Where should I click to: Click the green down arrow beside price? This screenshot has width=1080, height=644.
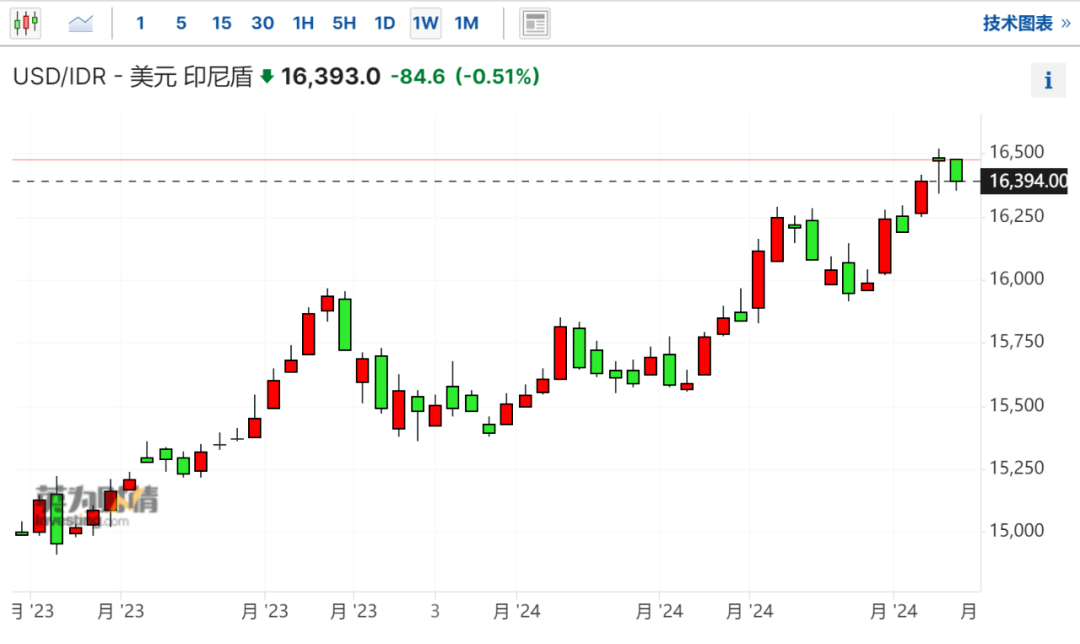click(x=267, y=77)
